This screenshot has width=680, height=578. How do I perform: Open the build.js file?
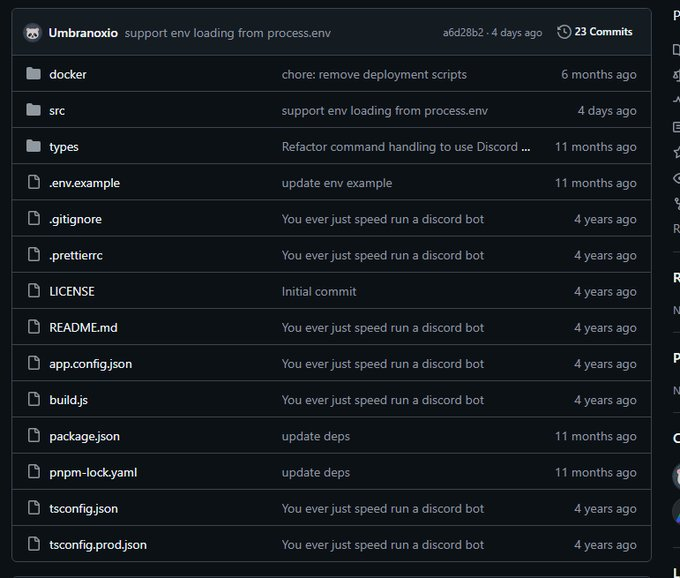(69, 400)
